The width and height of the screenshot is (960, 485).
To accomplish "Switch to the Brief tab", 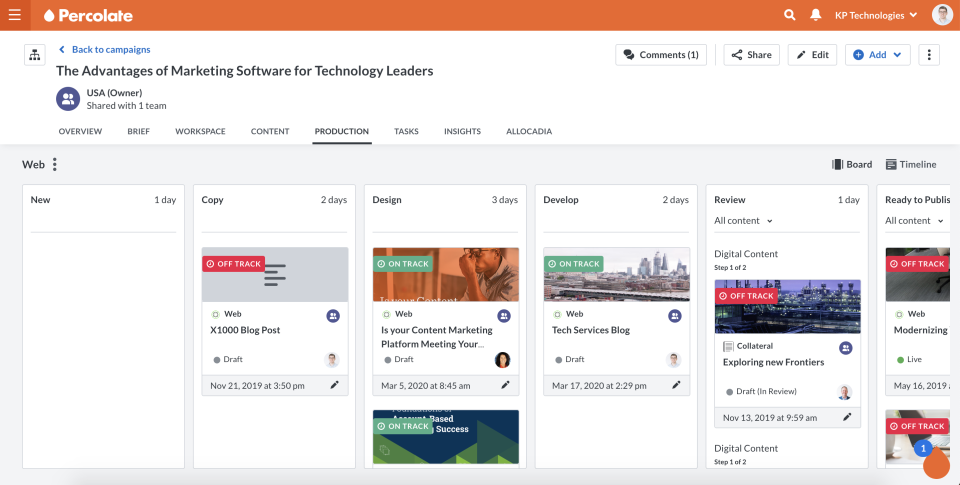I will click(x=138, y=132).
